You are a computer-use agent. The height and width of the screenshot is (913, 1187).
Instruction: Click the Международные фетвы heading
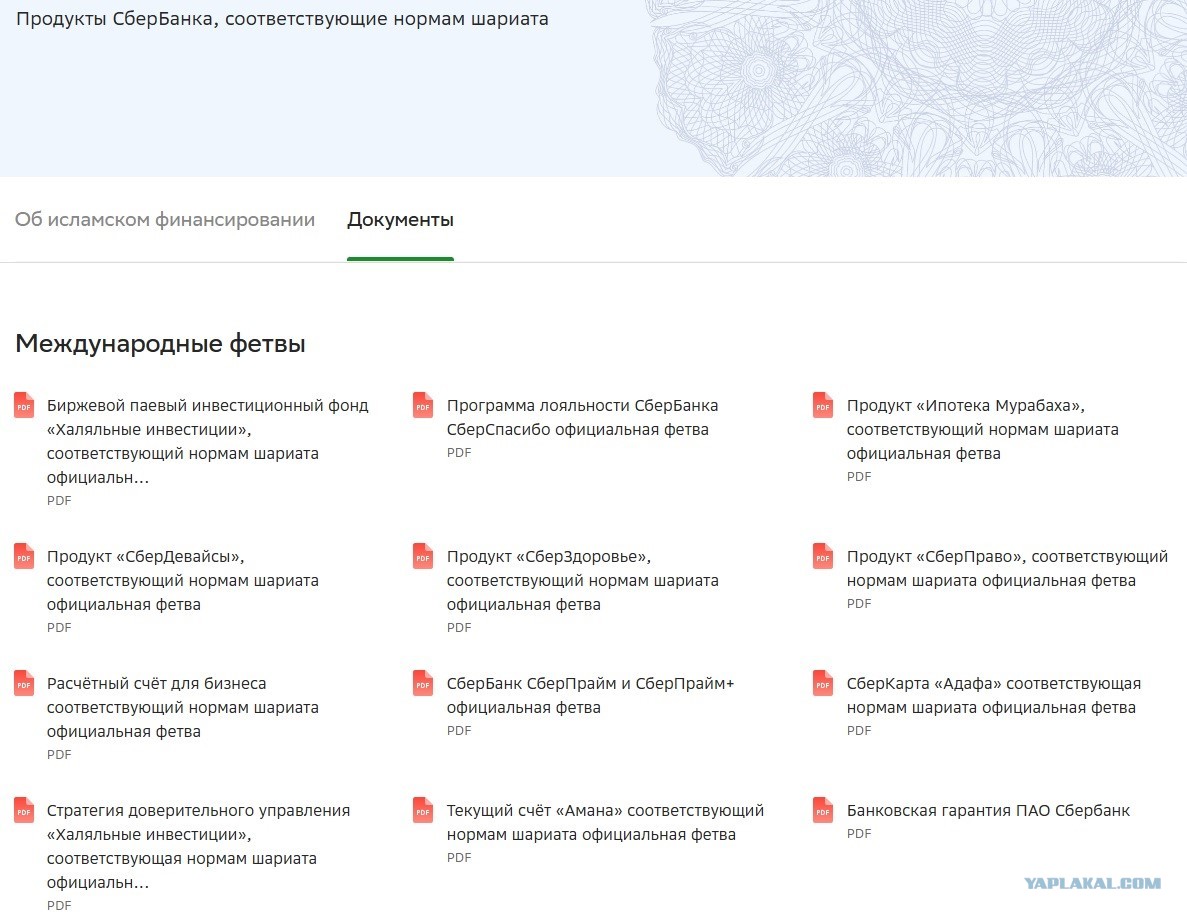point(160,343)
